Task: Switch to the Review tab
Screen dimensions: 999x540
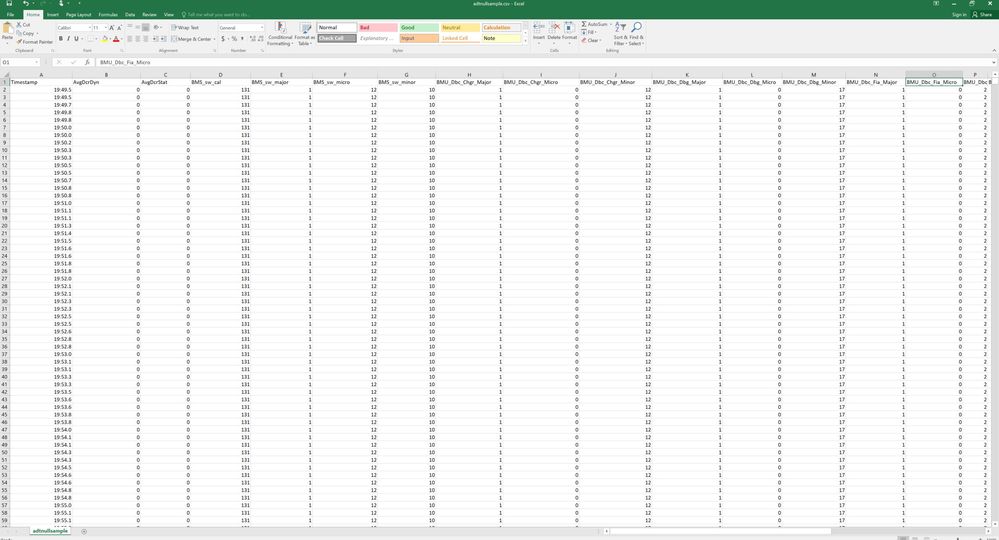Action: 149,15
